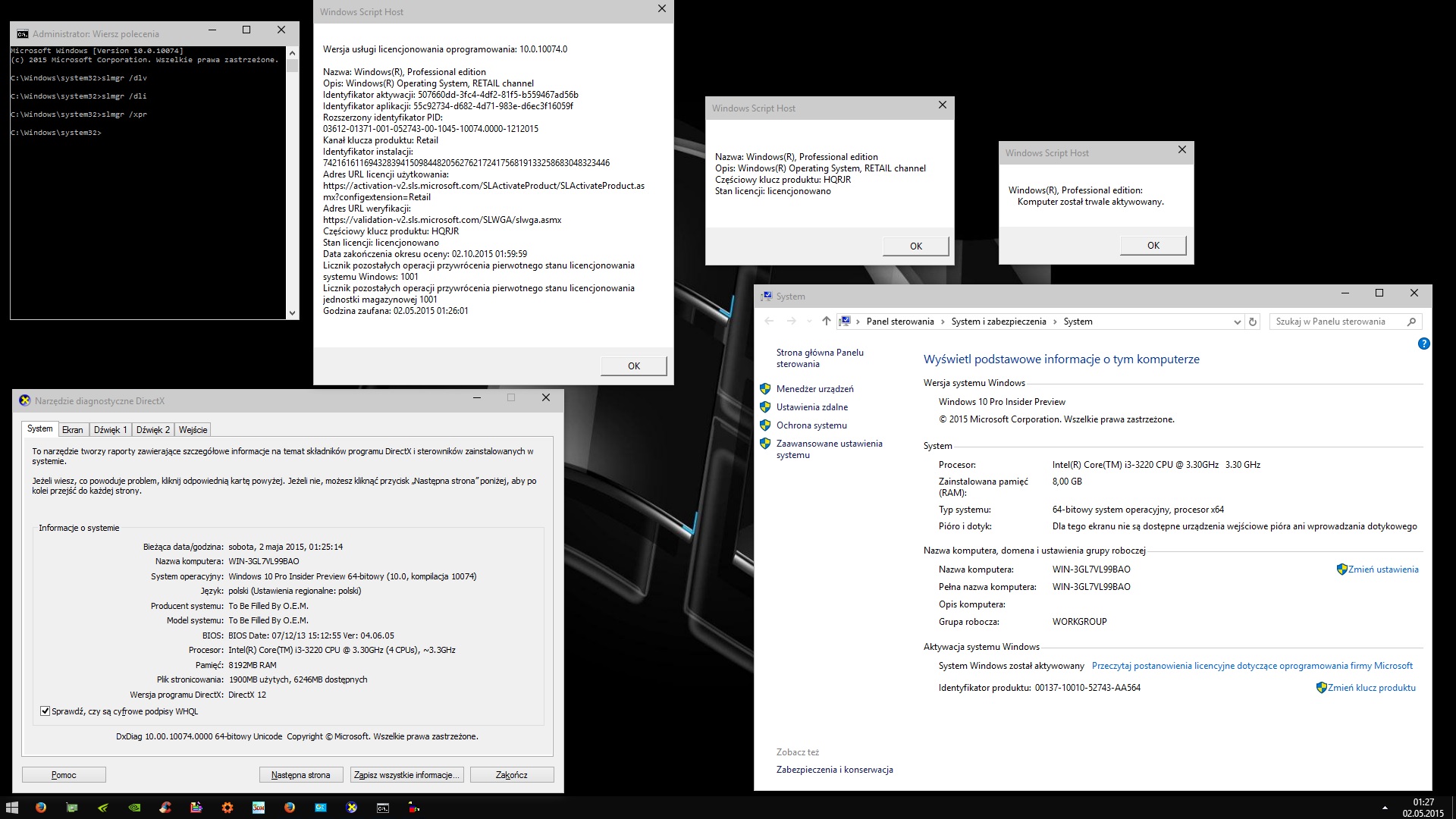This screenshot has height=819, width=1456.
Task: Switch to the Dźwięk 1 tab
Action: pos(110,429)
